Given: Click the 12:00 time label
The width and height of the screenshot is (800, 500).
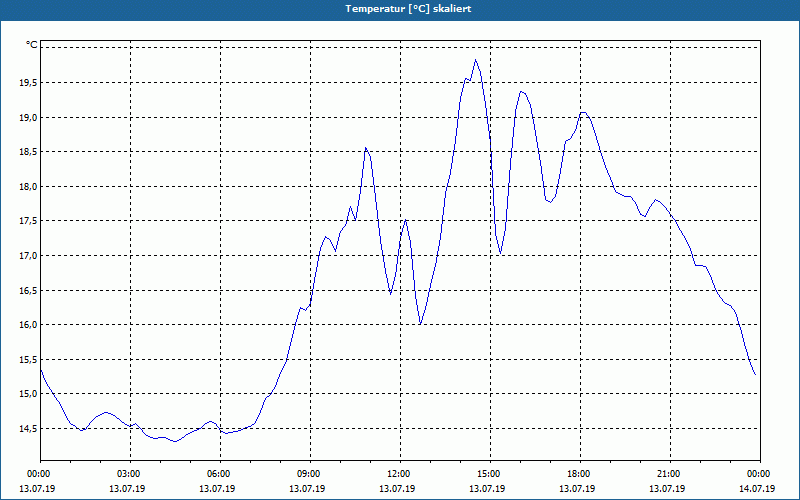Looking at the screenshot, I should click(400, 474).
